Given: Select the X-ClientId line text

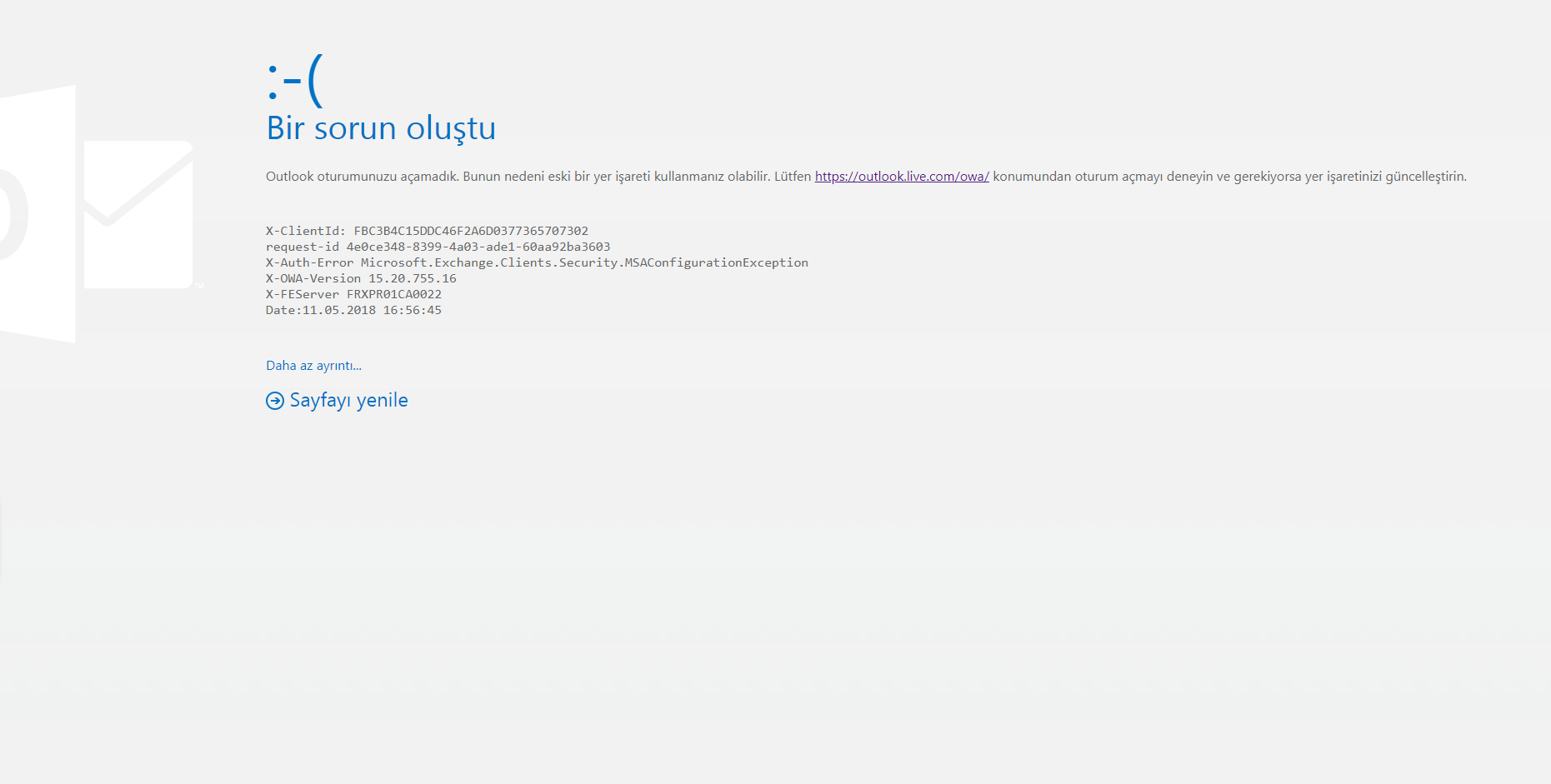Looking at the screenshot, I should coord(427,231).
